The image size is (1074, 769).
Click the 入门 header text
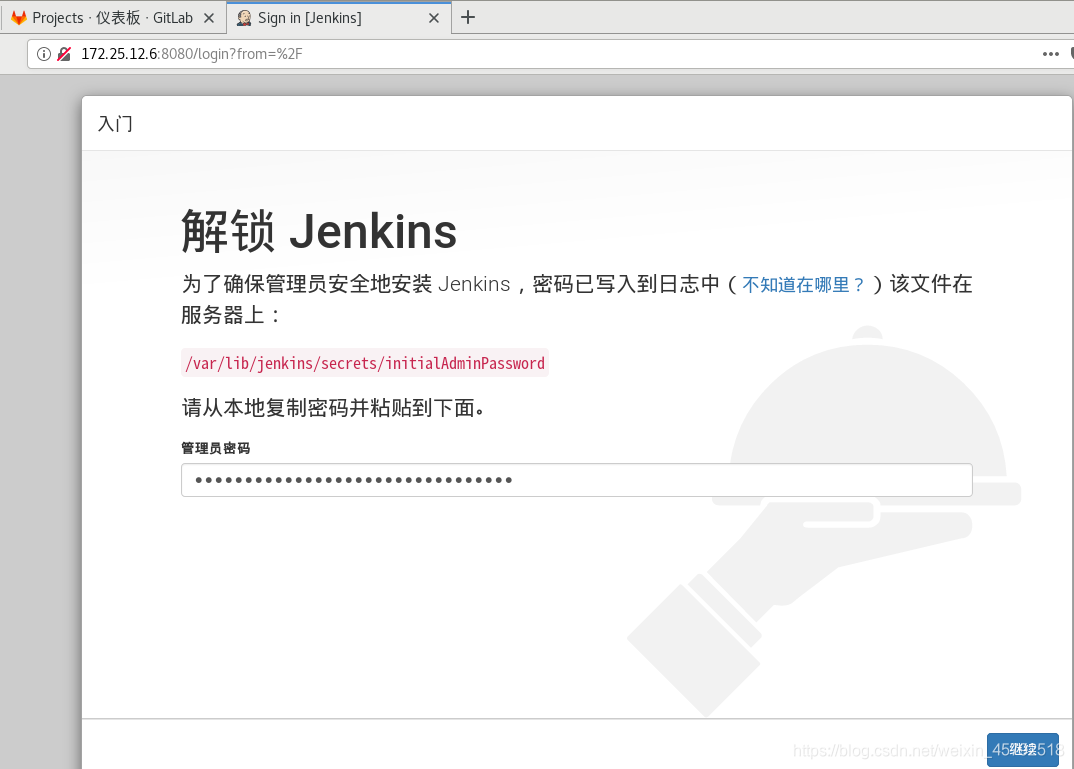115,124
